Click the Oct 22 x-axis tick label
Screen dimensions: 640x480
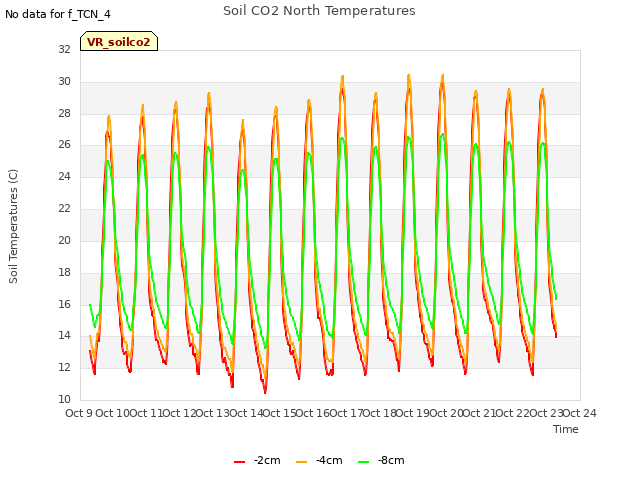tap(513, 413)
